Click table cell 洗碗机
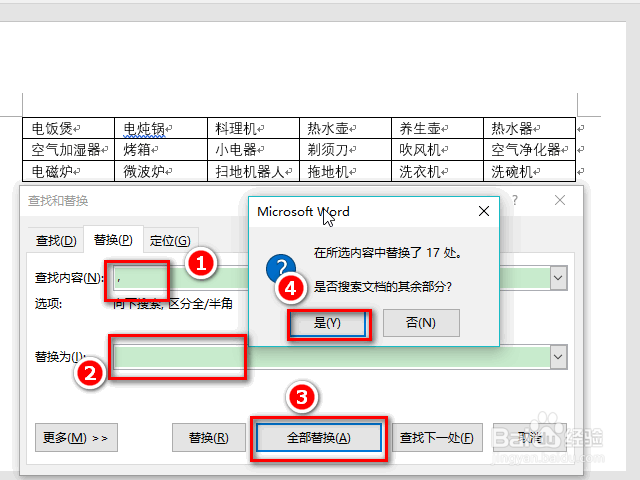 pos(529,171)
